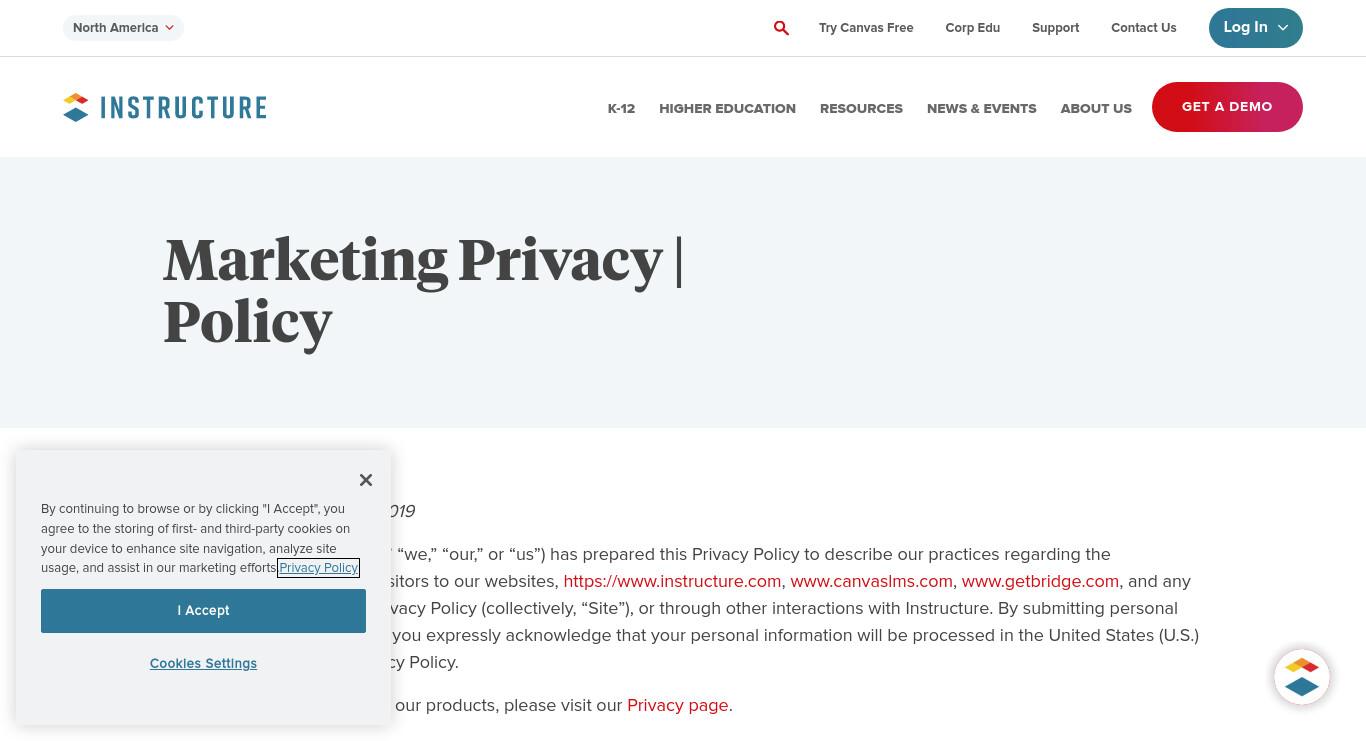Screen dimensions: 1366x741
Task: Expand the North America region selector
Action: [x=123, y=28]
